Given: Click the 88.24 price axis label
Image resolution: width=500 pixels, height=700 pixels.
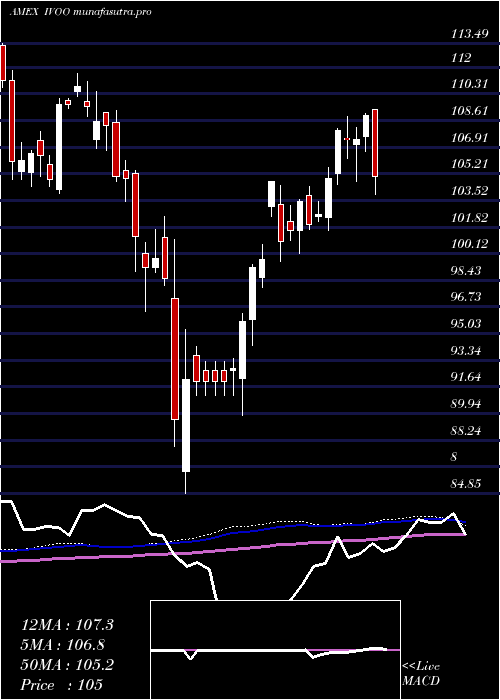Looking at the screenshot, I should click(x=467, y=431).
